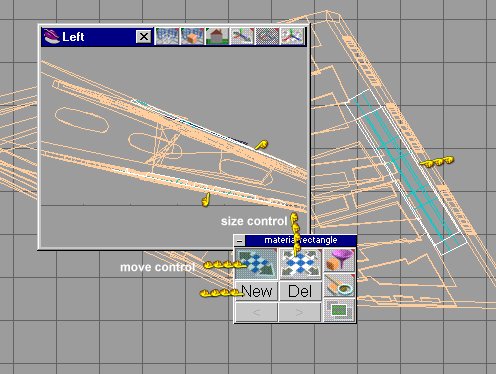Delete material rectangle with Del button

click(300, 291)
